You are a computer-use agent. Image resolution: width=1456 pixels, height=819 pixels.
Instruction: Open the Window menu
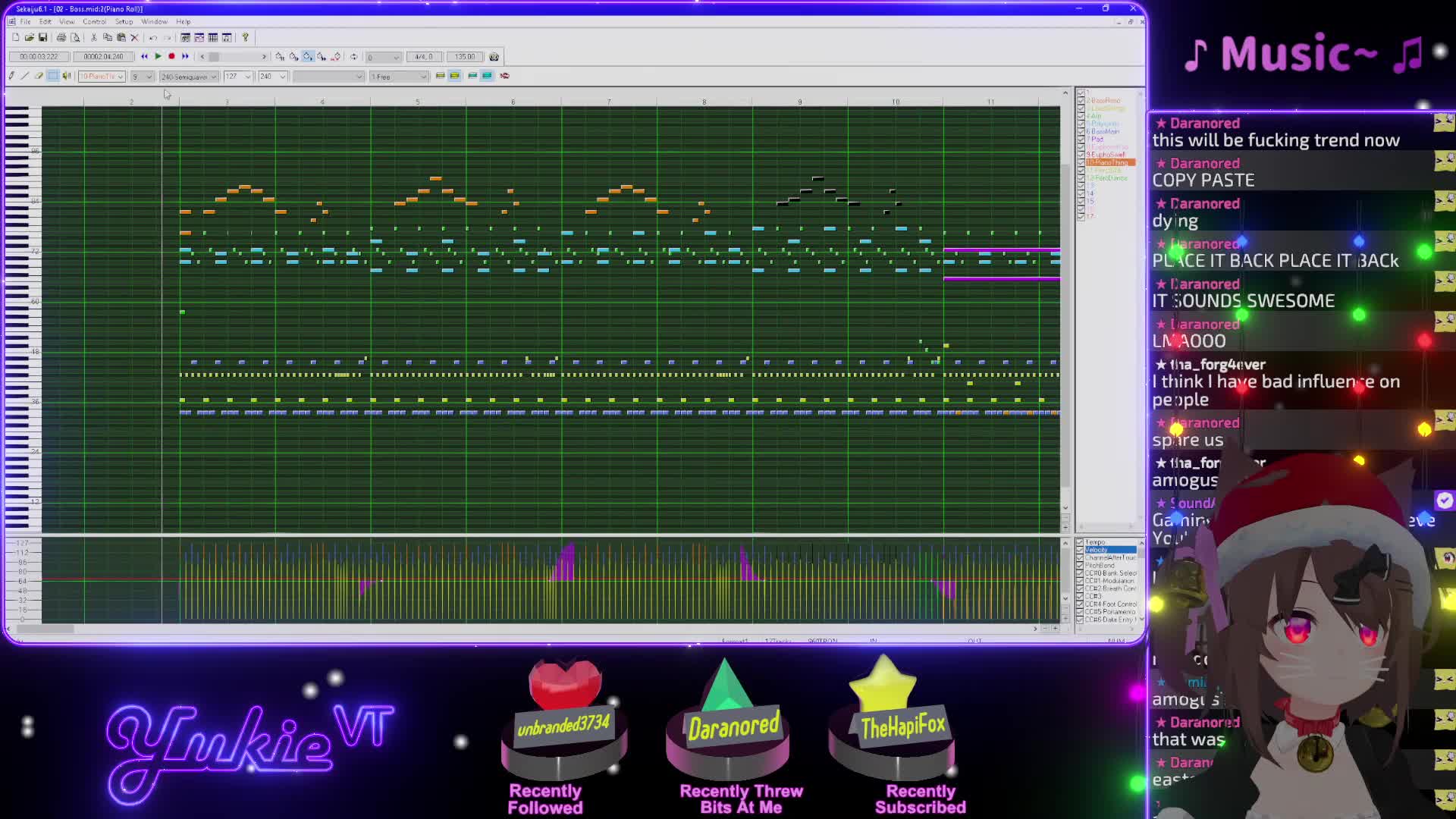(154, 21)
